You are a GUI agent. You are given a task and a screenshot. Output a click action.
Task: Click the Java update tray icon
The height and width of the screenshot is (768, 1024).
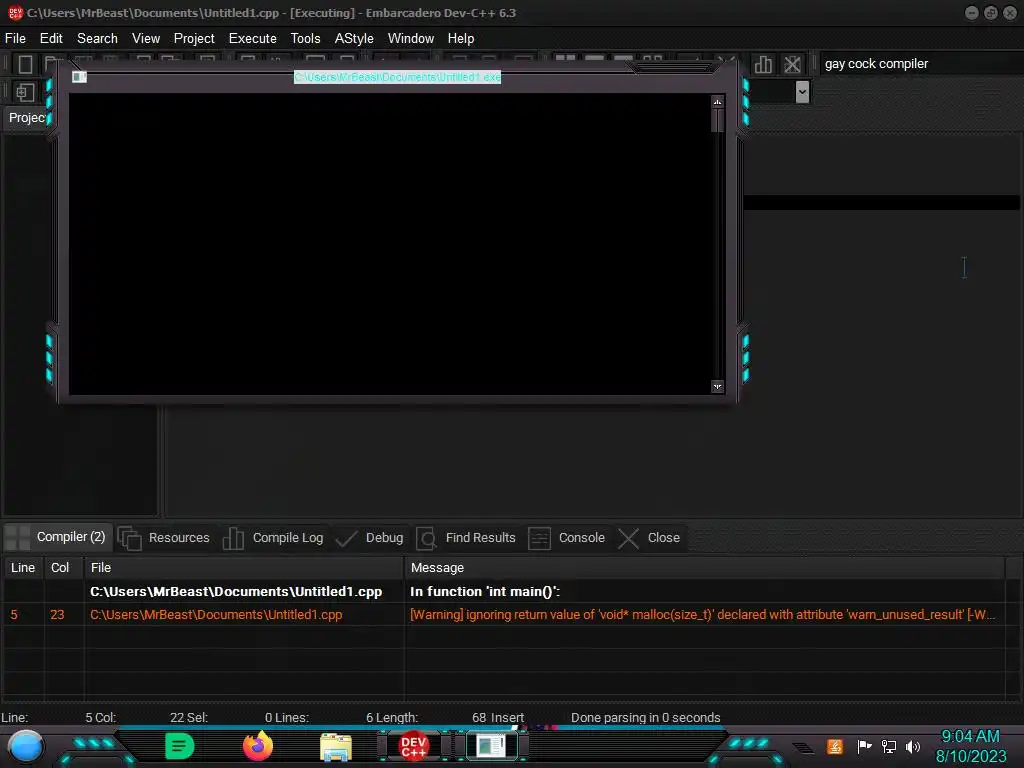coord(835,746)
